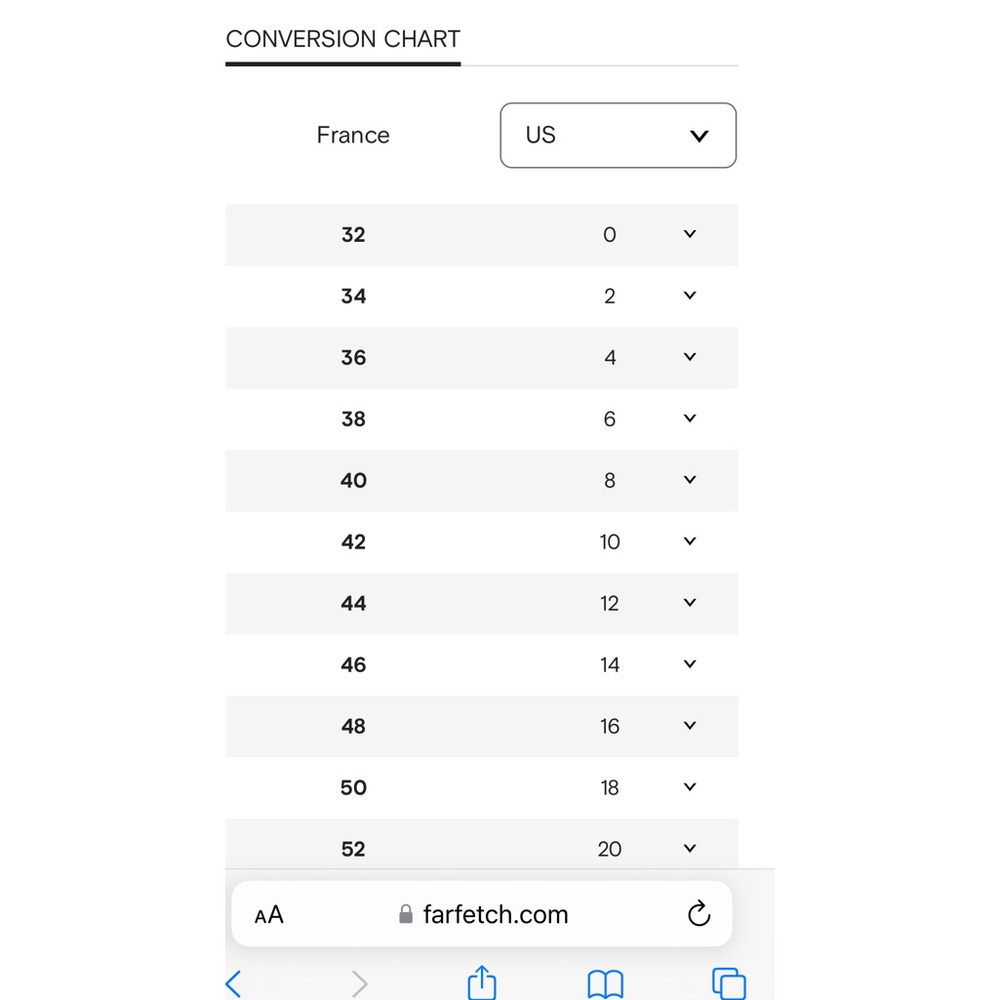Select the France 40 size row

coord(482,480)
